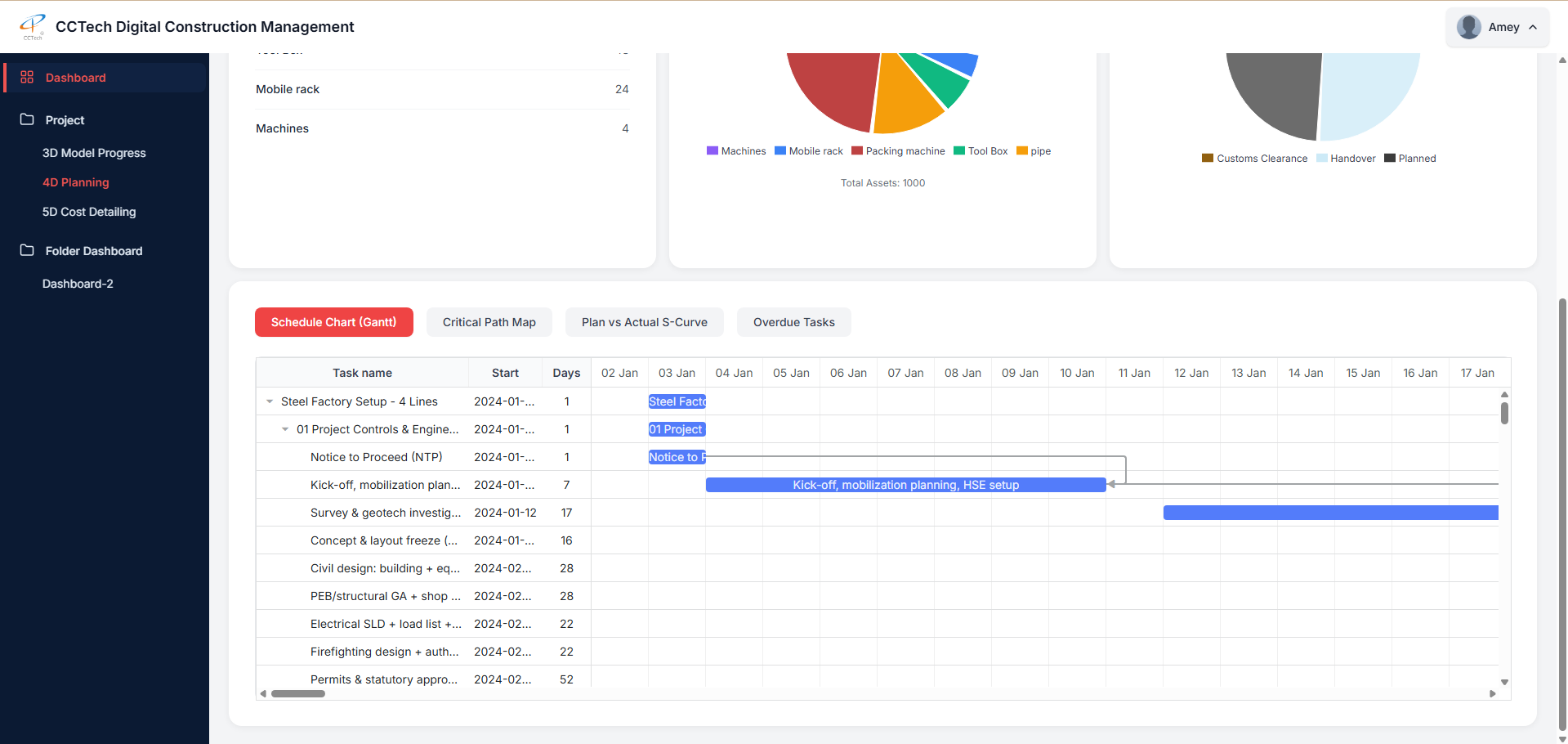The height and width of the screenshot is (744, 1568).
Task: Open Folder Dashboard section
Action: [x=94, y=251]
